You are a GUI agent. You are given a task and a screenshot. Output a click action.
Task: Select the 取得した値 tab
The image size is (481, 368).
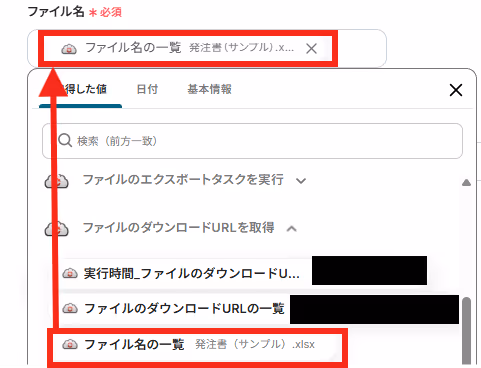point(80,89)
